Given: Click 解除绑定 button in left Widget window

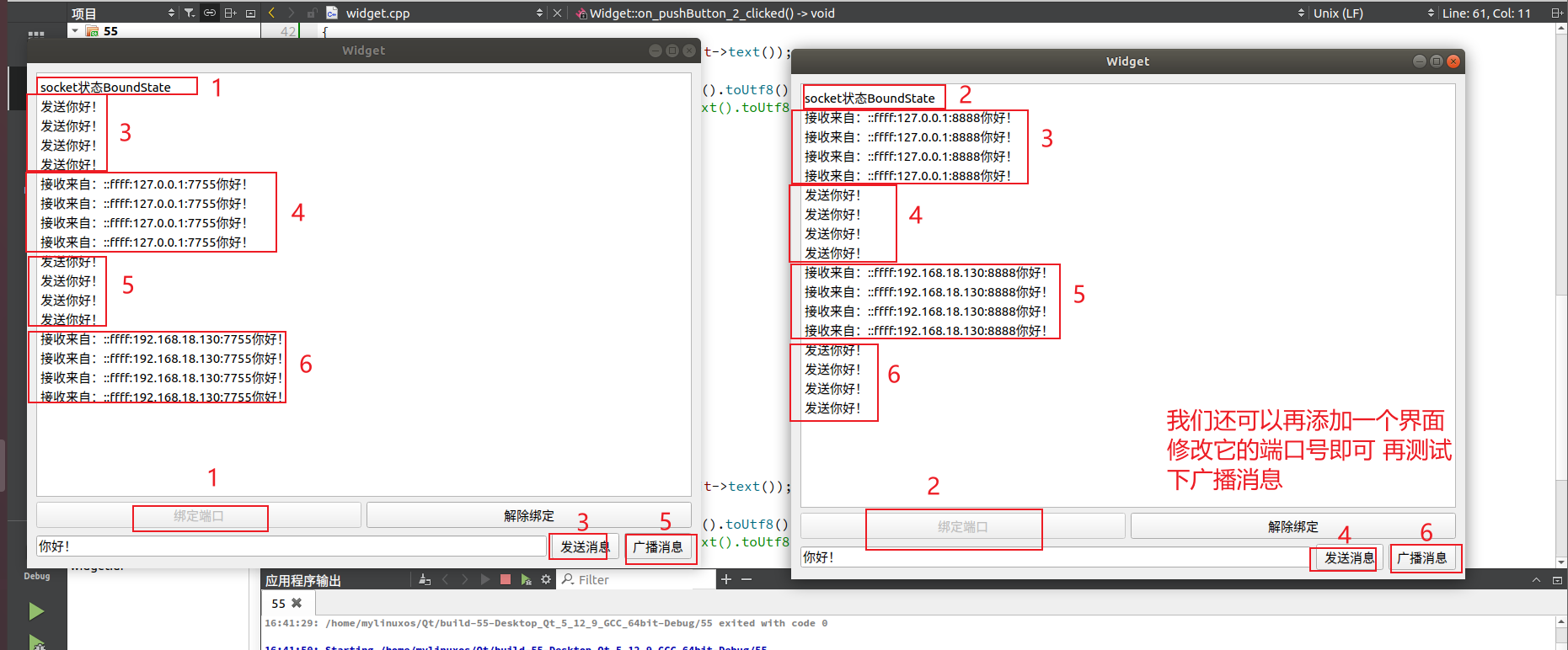Looking at the screenshot, I should (529, 515).
